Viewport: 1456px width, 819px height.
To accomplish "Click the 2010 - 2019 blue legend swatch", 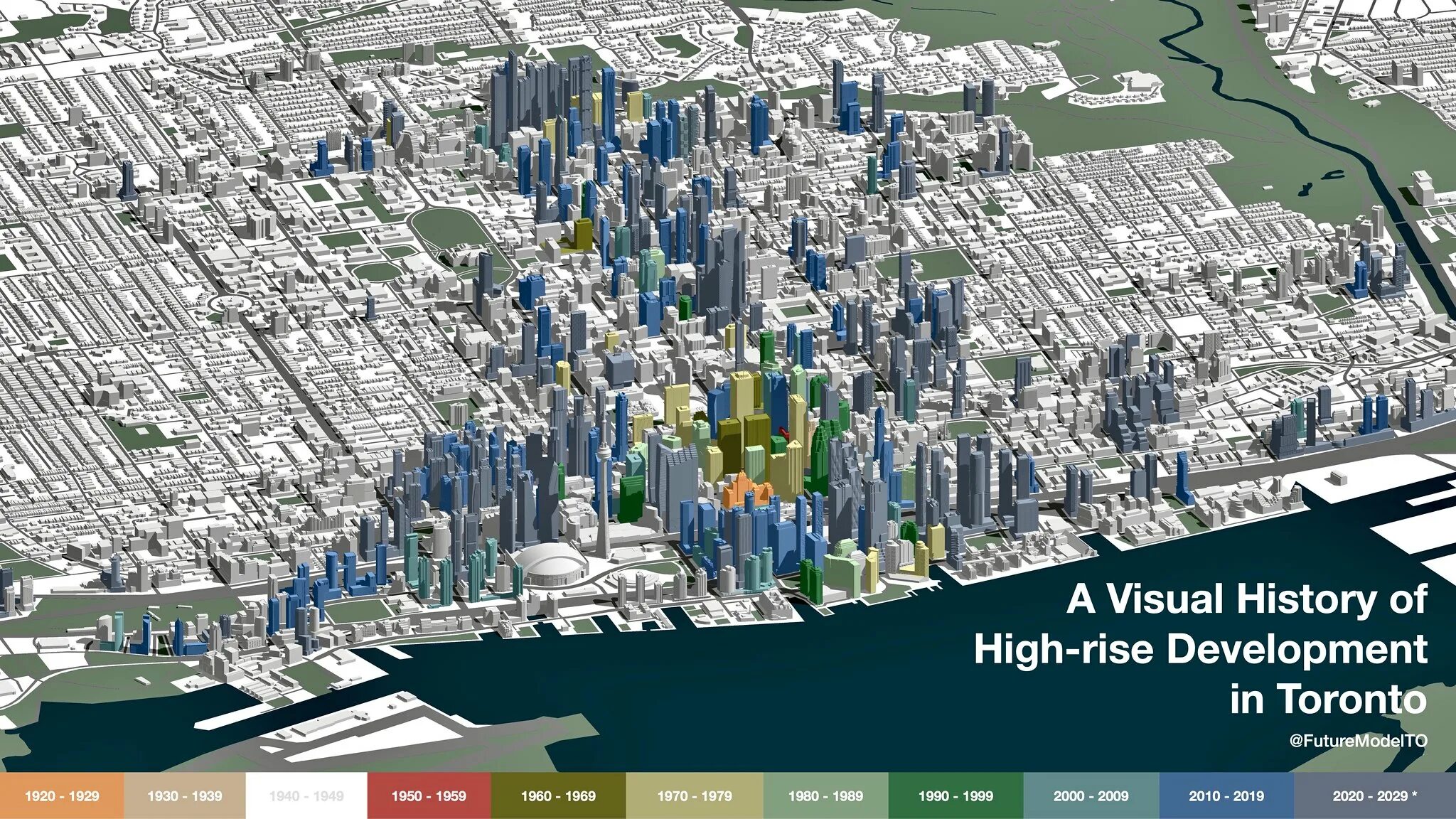I will click(1226, 796).
